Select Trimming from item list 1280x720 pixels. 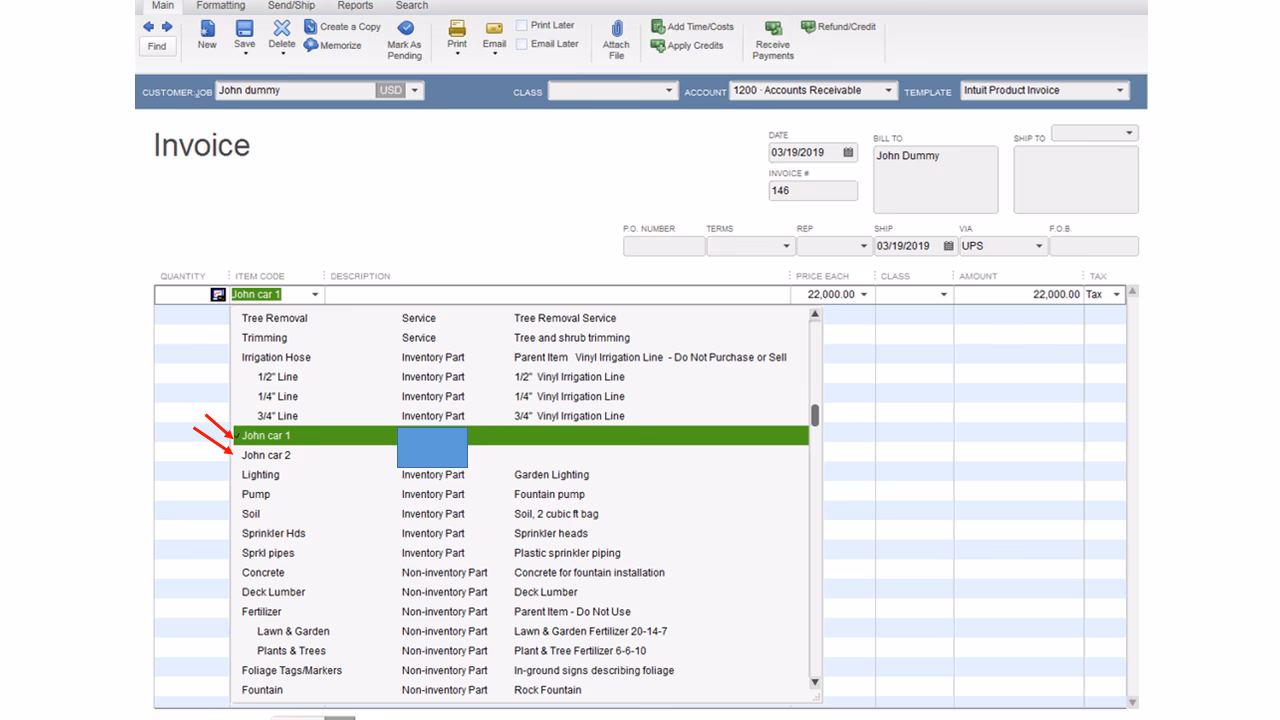(520, 338)
